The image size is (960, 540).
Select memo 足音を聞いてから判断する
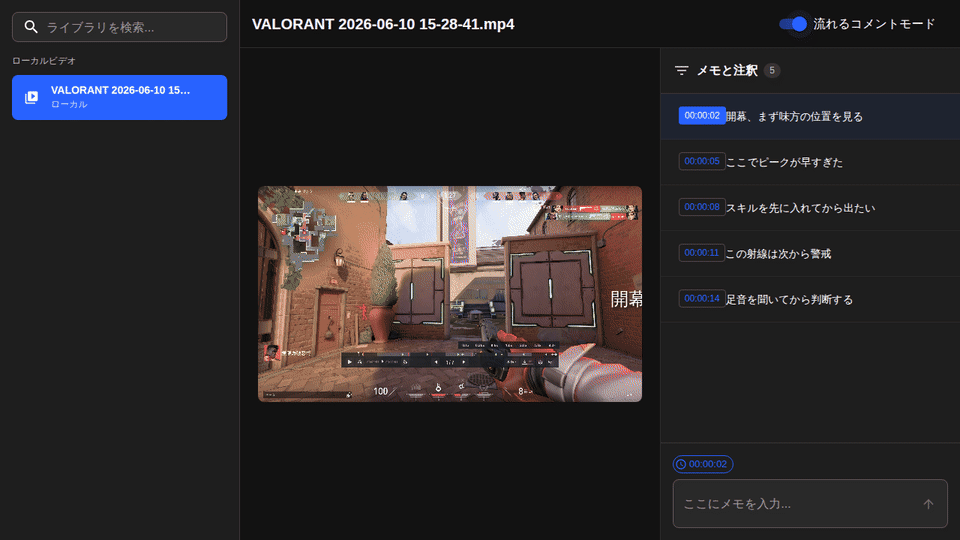pyautogui.click(x=789, y=299)
